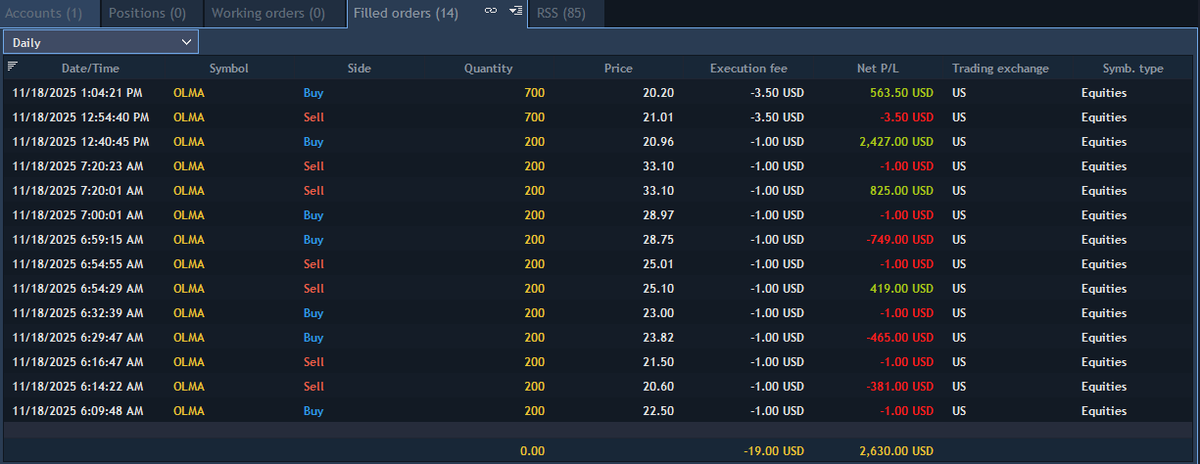Screen dimensions: 1200x464
Task: Select the 12:40:45 PM order timestamp
Action: (x=81, y=142)
